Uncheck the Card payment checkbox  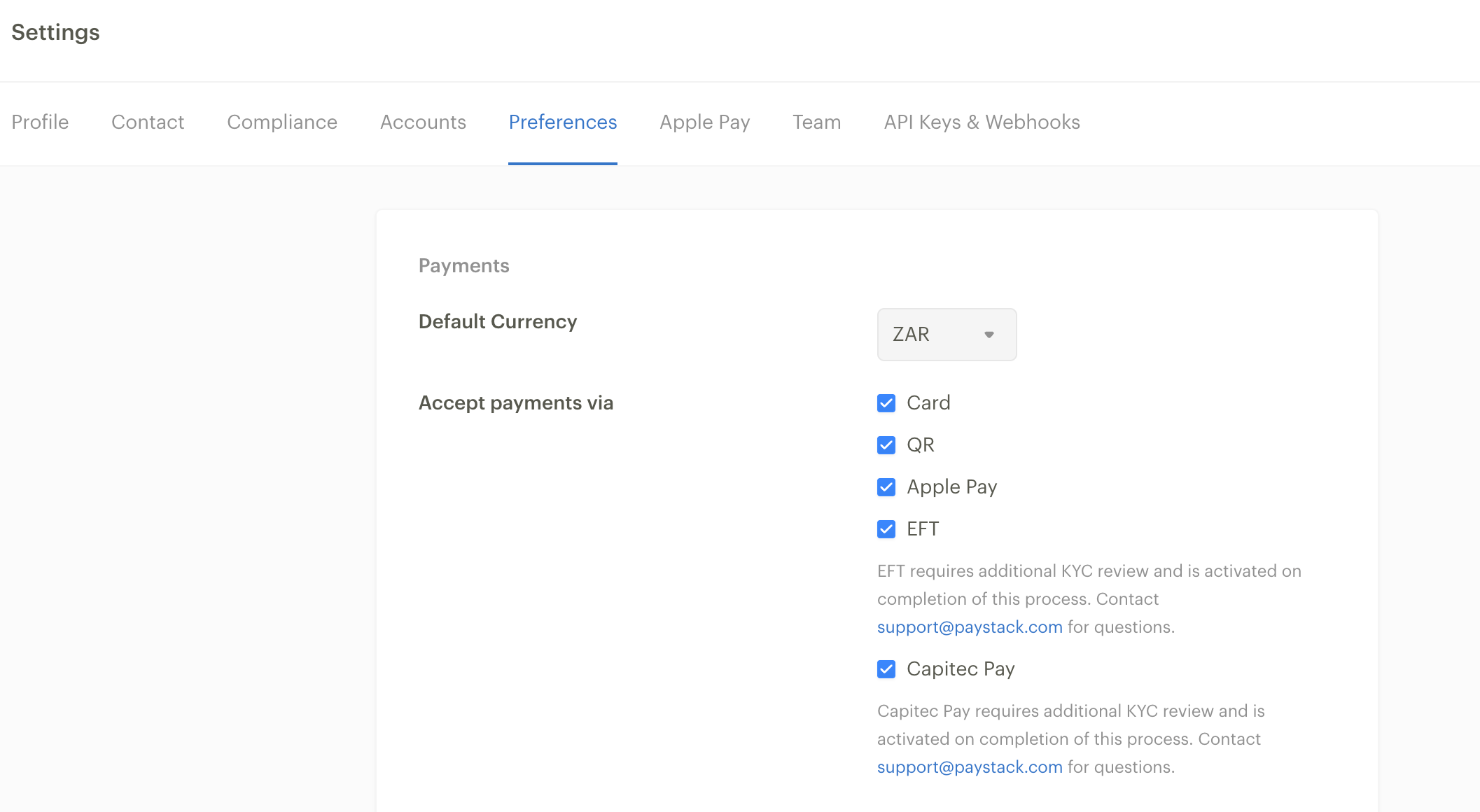pyautogui.click(x=886, y=403)
